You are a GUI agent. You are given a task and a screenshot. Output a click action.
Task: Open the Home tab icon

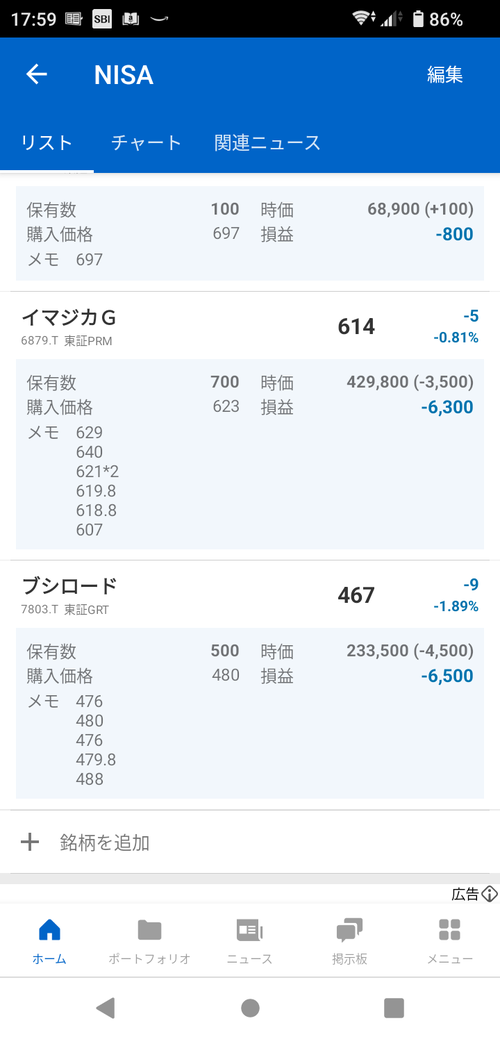[x=50, y=930]
